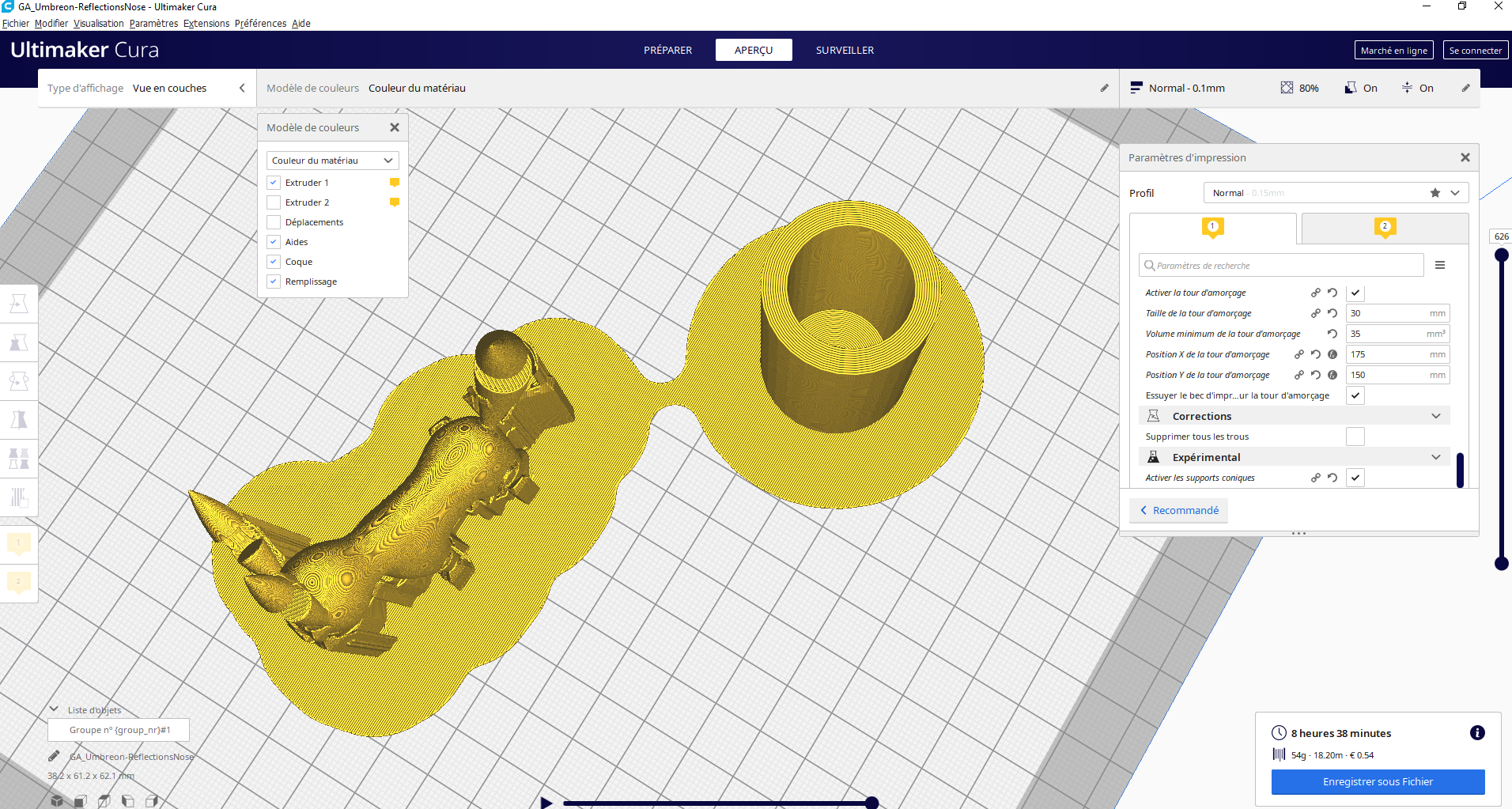Click fx icon for Position Y de la tour
The image size is (1512, 809).
[1332, 375]
